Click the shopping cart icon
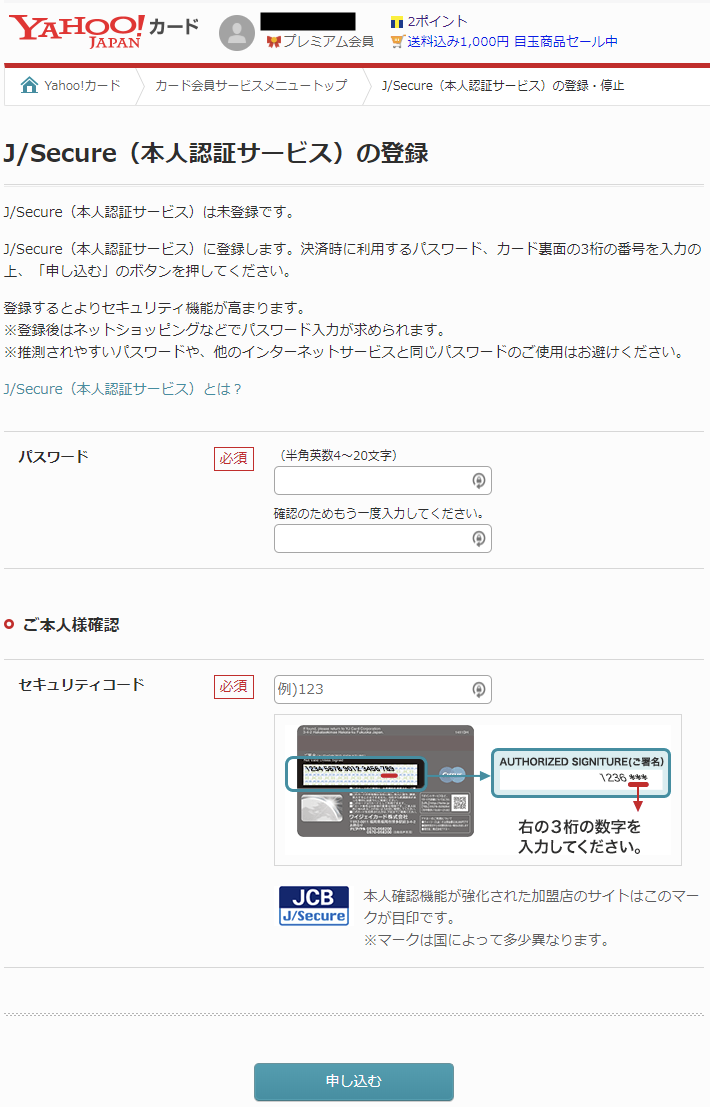 click(397, 42)
